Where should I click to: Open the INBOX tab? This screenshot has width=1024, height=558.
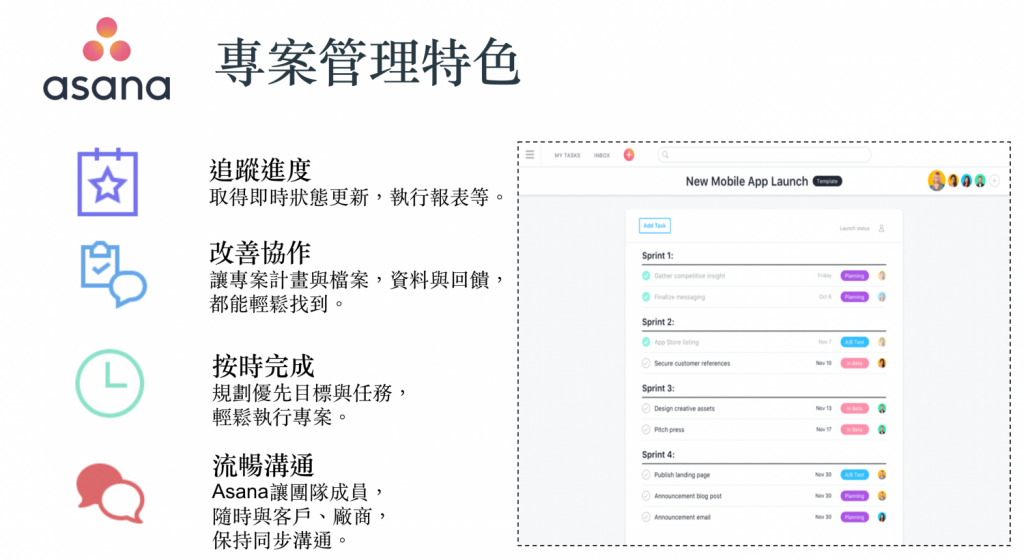(601, 156)
